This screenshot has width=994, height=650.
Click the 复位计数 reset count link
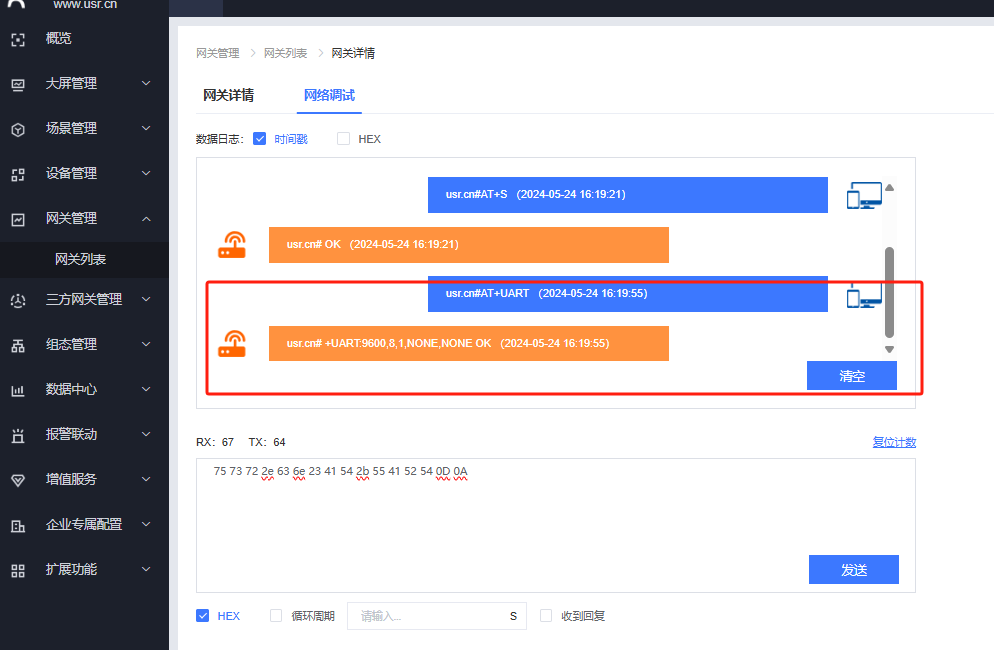click(x=894, y=442)
